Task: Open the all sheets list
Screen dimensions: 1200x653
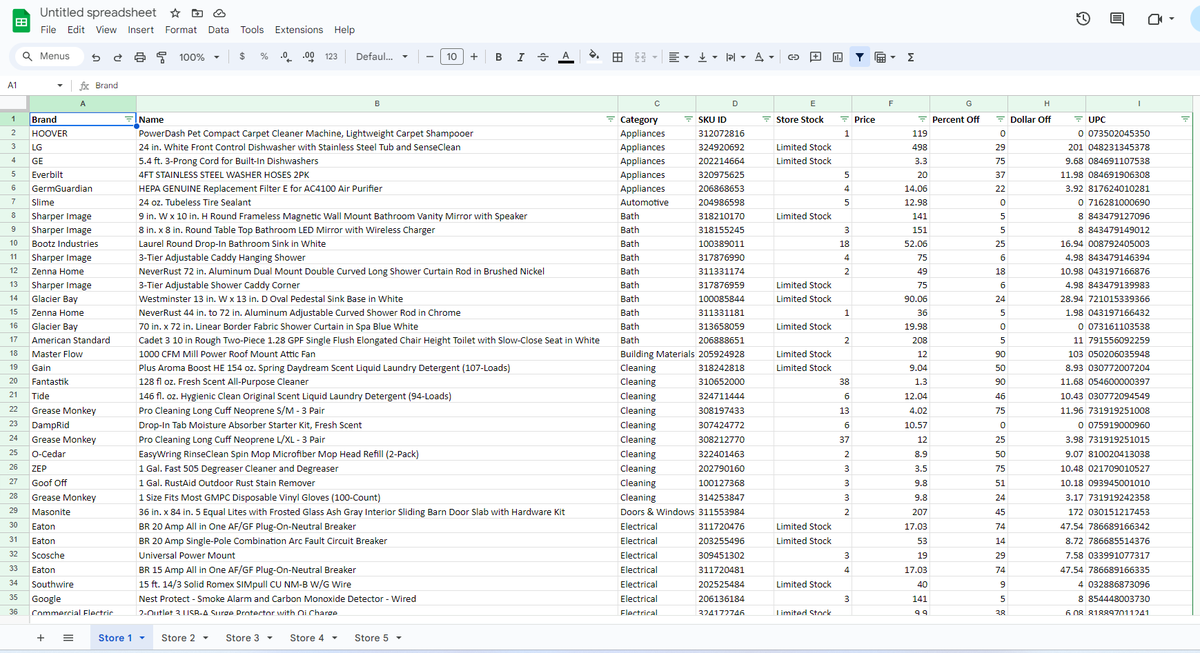Action: 69,638
